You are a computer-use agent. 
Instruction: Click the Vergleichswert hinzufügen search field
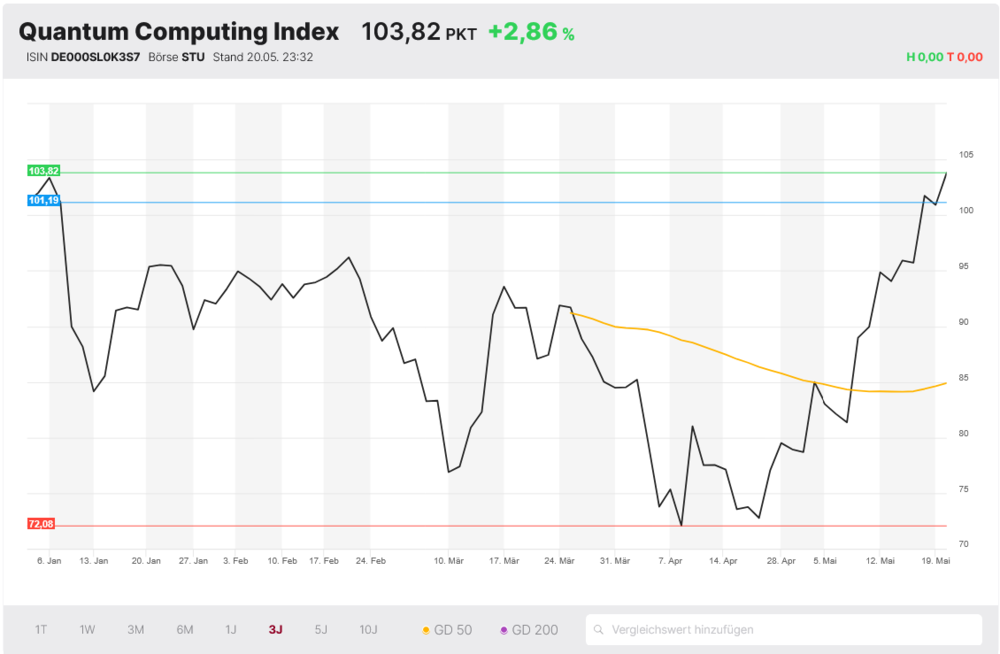click(x=784, y=630)
